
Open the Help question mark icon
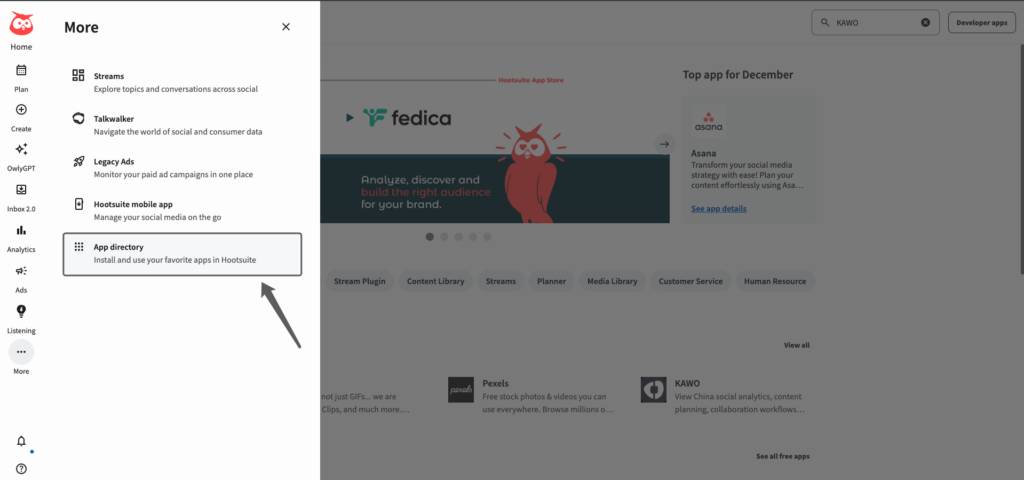pos(21,469)
